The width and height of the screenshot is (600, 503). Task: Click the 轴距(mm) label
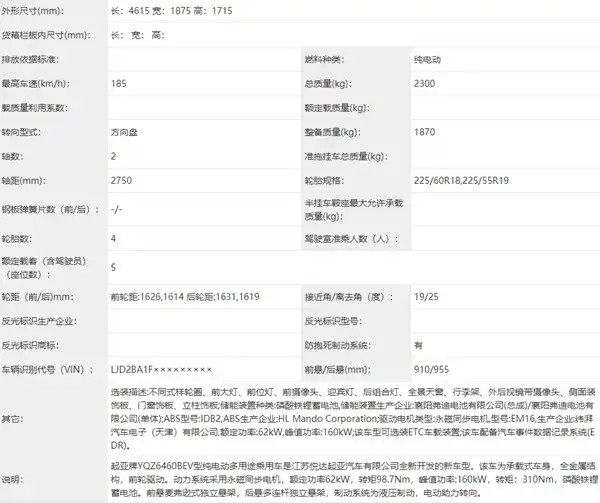[x=23, y=180]
